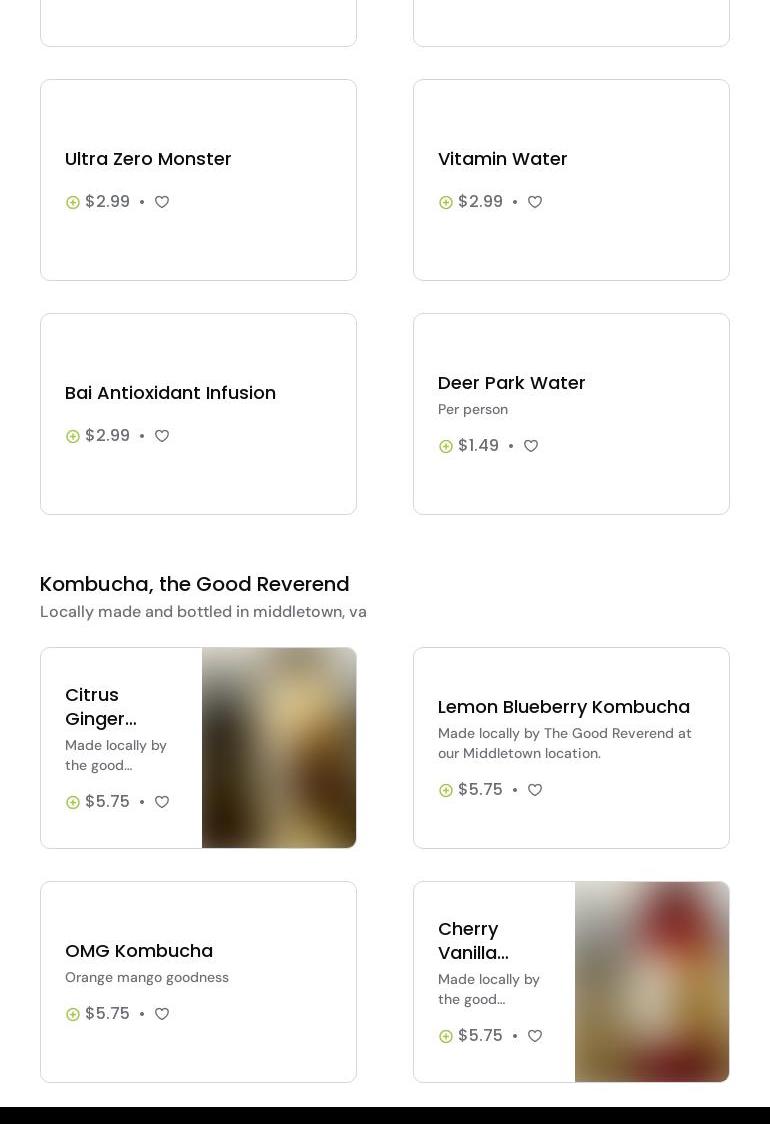
Task: Open the Lemon Blueberry Kombucha title
Action: pos(563,707)
